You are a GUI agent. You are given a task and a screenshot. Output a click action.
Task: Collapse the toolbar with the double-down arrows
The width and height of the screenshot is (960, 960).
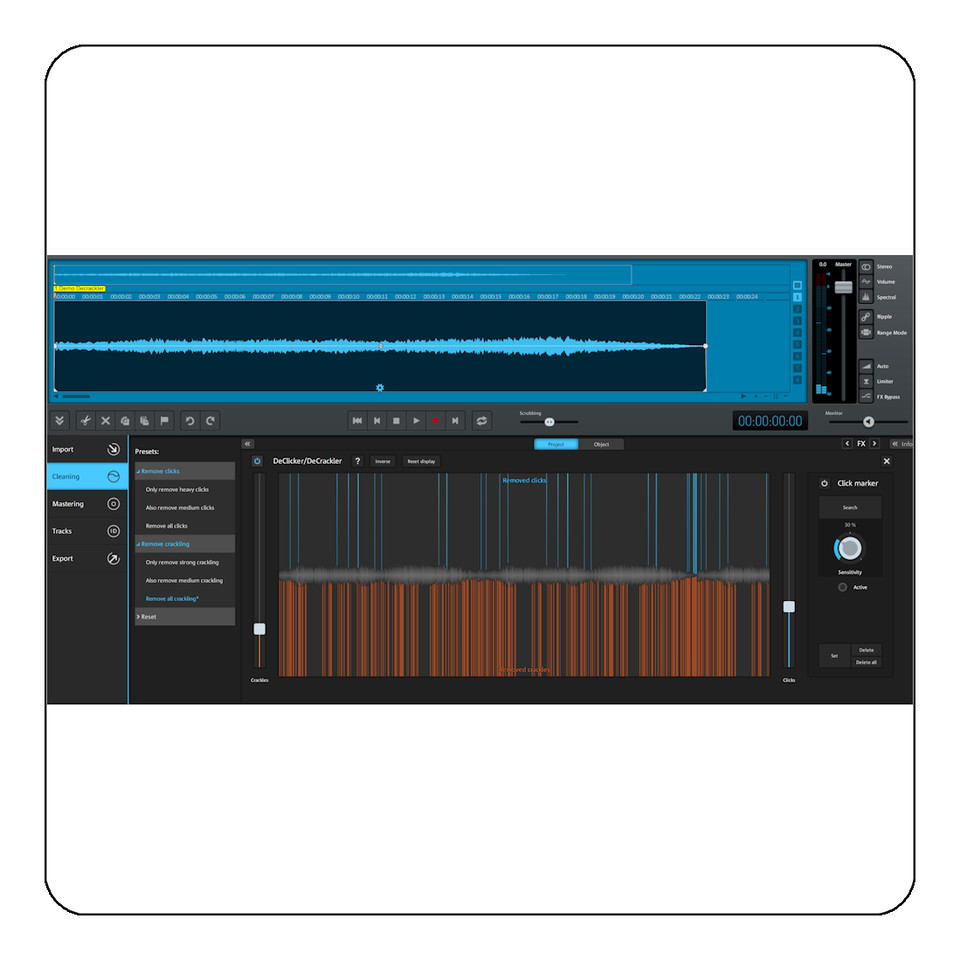(x=59, y=421)
